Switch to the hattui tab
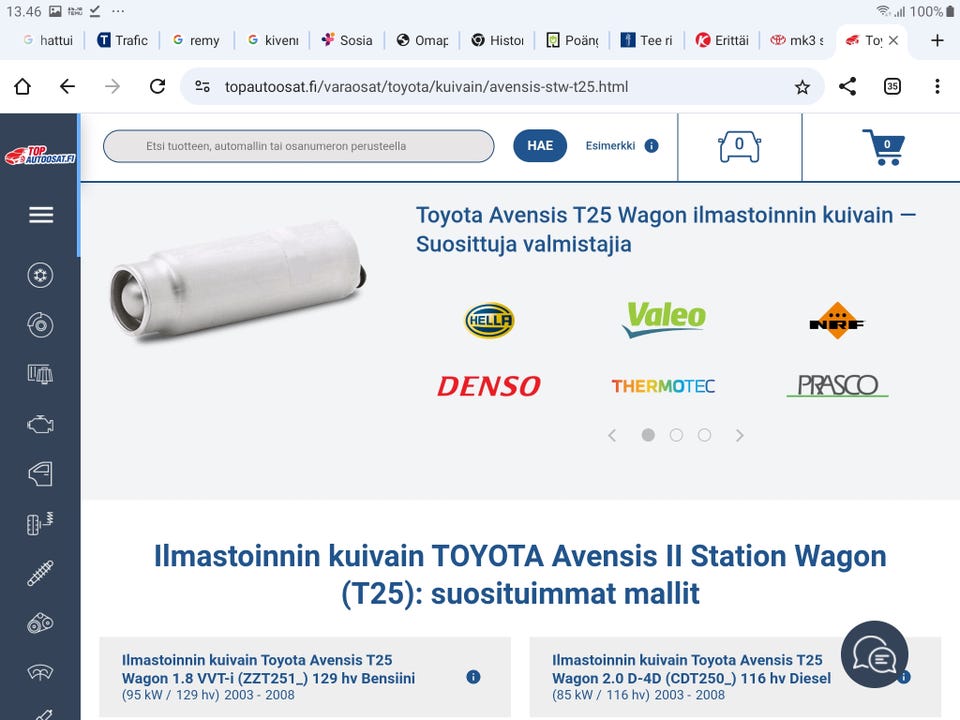Image resolution: width=960 pixels, height=720 pixels. pos(48,40)
